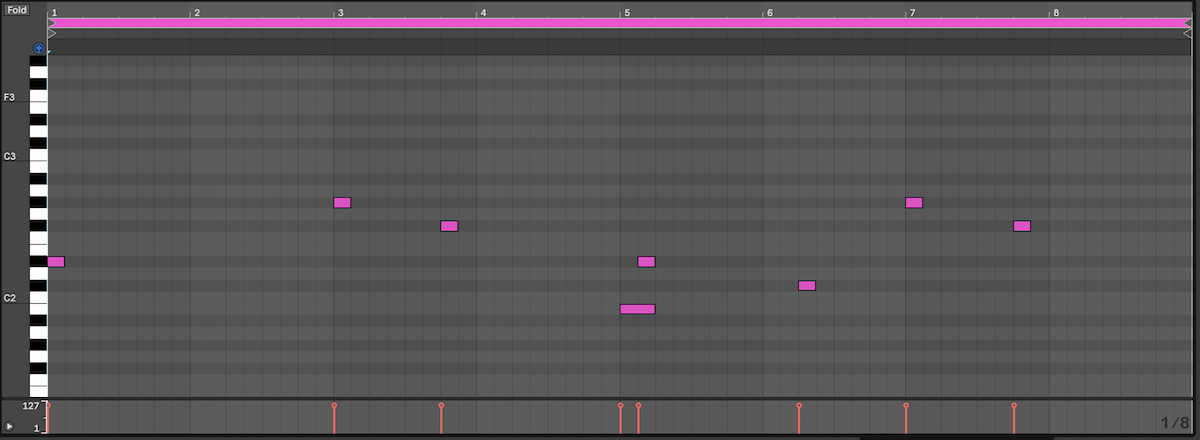Click bar 4 in the time ruler
The image size is (1200, 440).
pos(483,12)
